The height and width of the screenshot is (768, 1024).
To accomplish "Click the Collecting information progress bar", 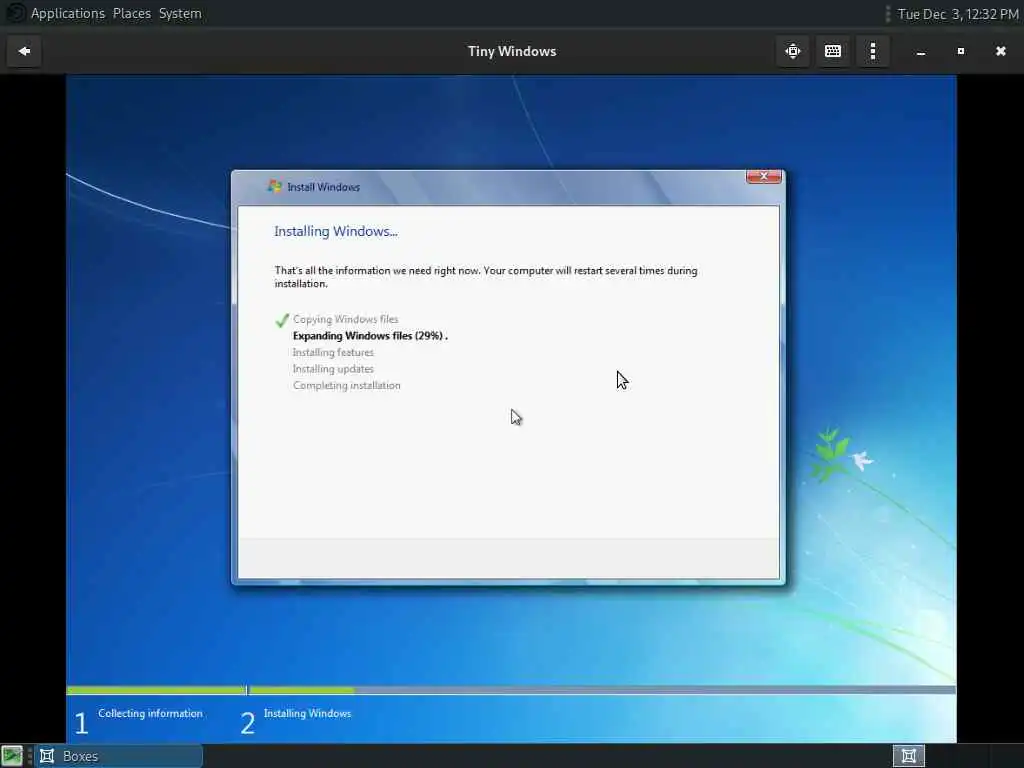I will 156,690.
